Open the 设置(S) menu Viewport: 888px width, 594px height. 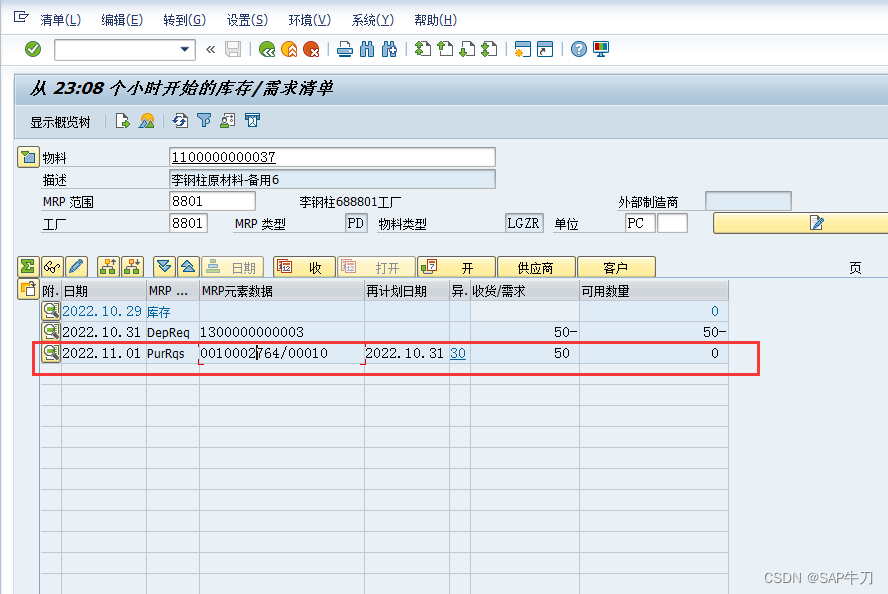coord(247,20)
